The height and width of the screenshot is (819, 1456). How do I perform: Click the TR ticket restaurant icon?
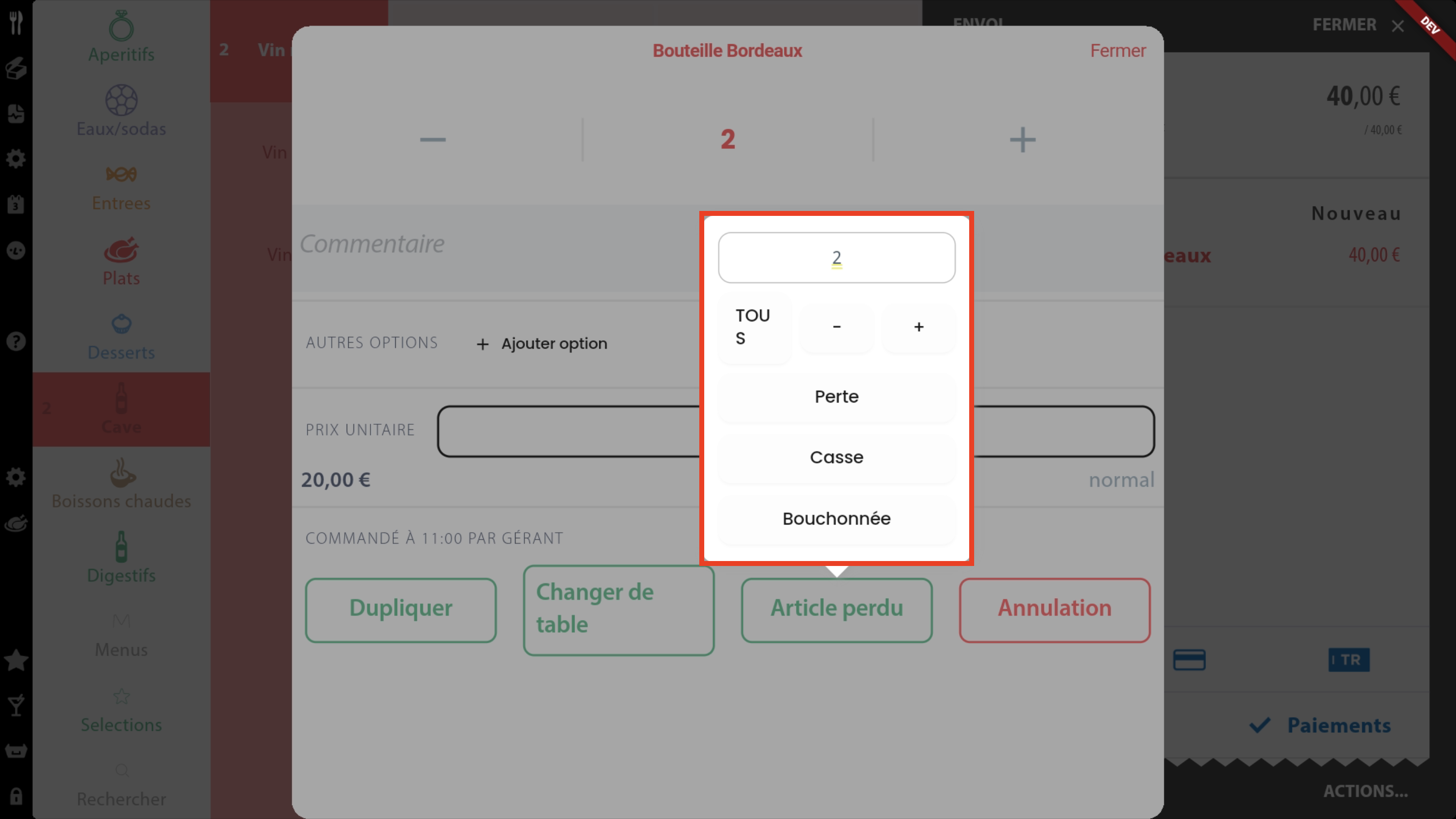[1349, 660]
